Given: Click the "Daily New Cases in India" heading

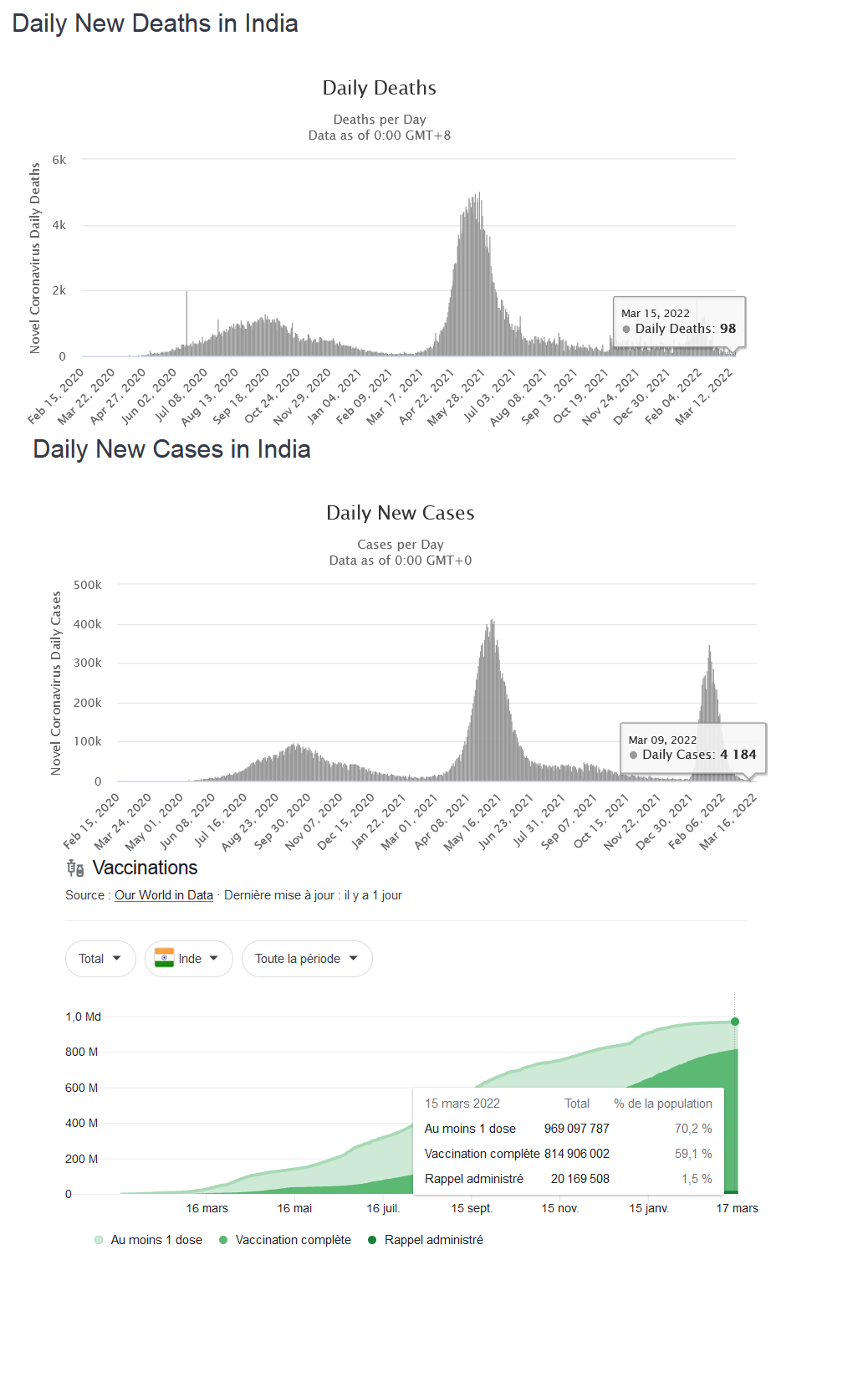Looking at the screenshot, I should (171, 449).
